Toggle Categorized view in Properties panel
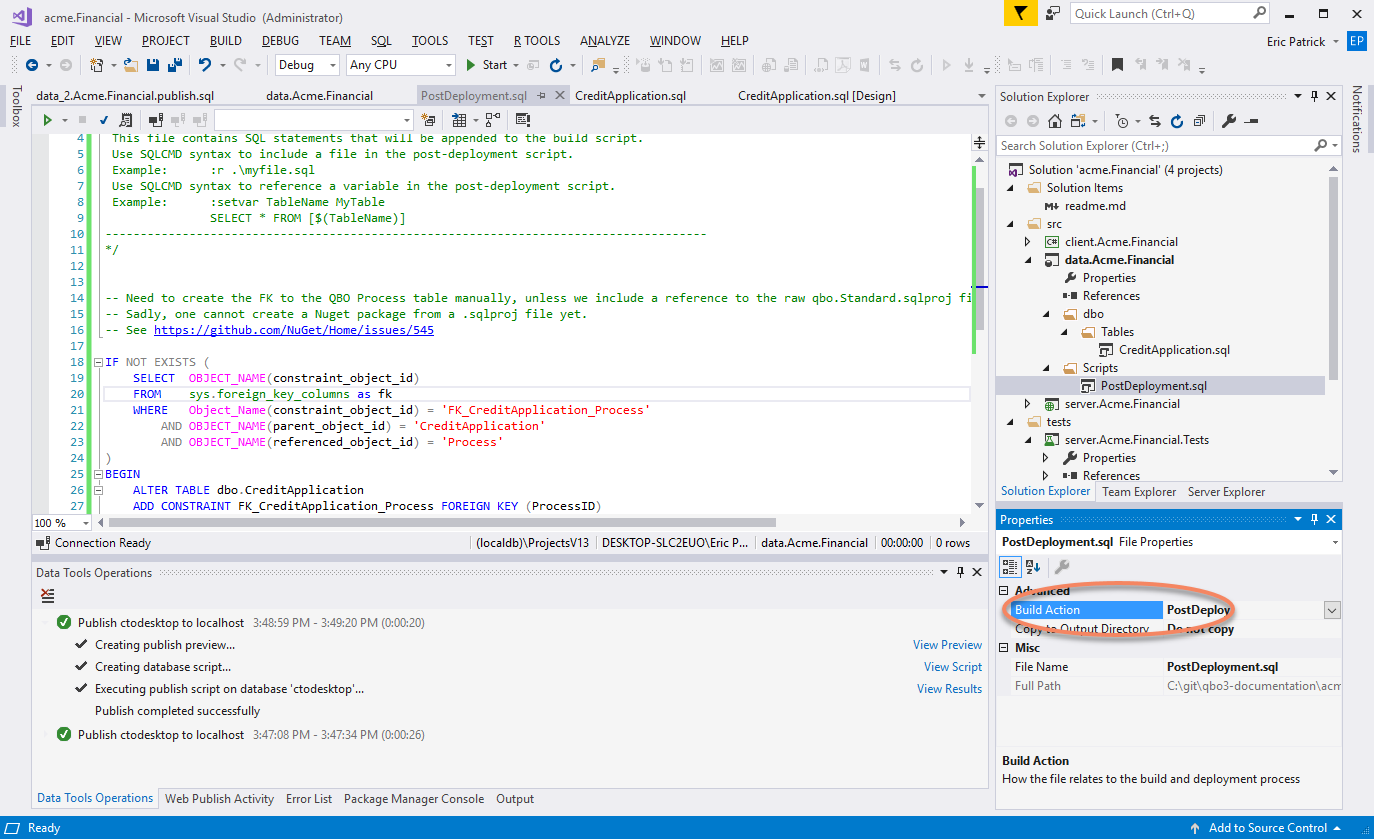 [1010, 567]
